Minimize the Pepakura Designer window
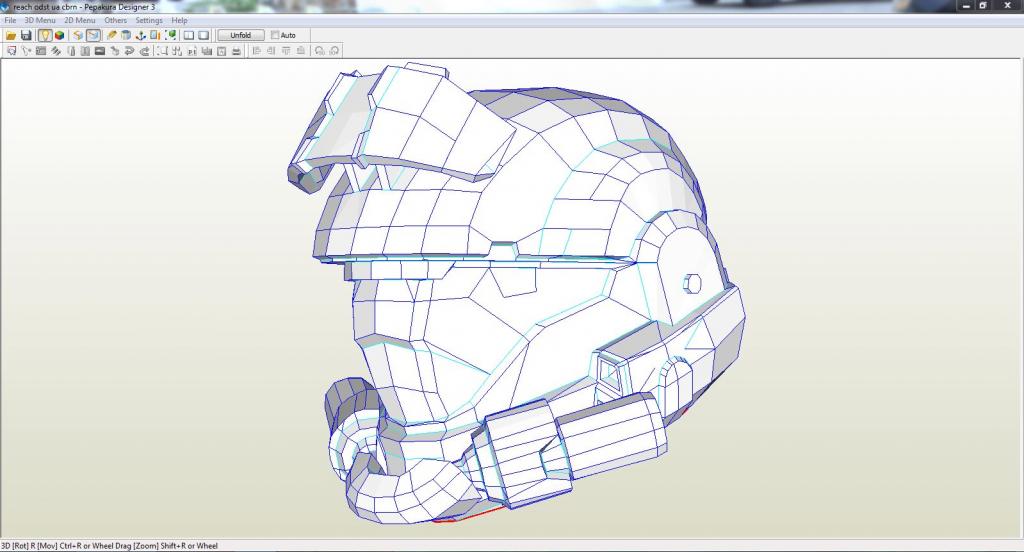1024x552 pixels. (967, 6)
